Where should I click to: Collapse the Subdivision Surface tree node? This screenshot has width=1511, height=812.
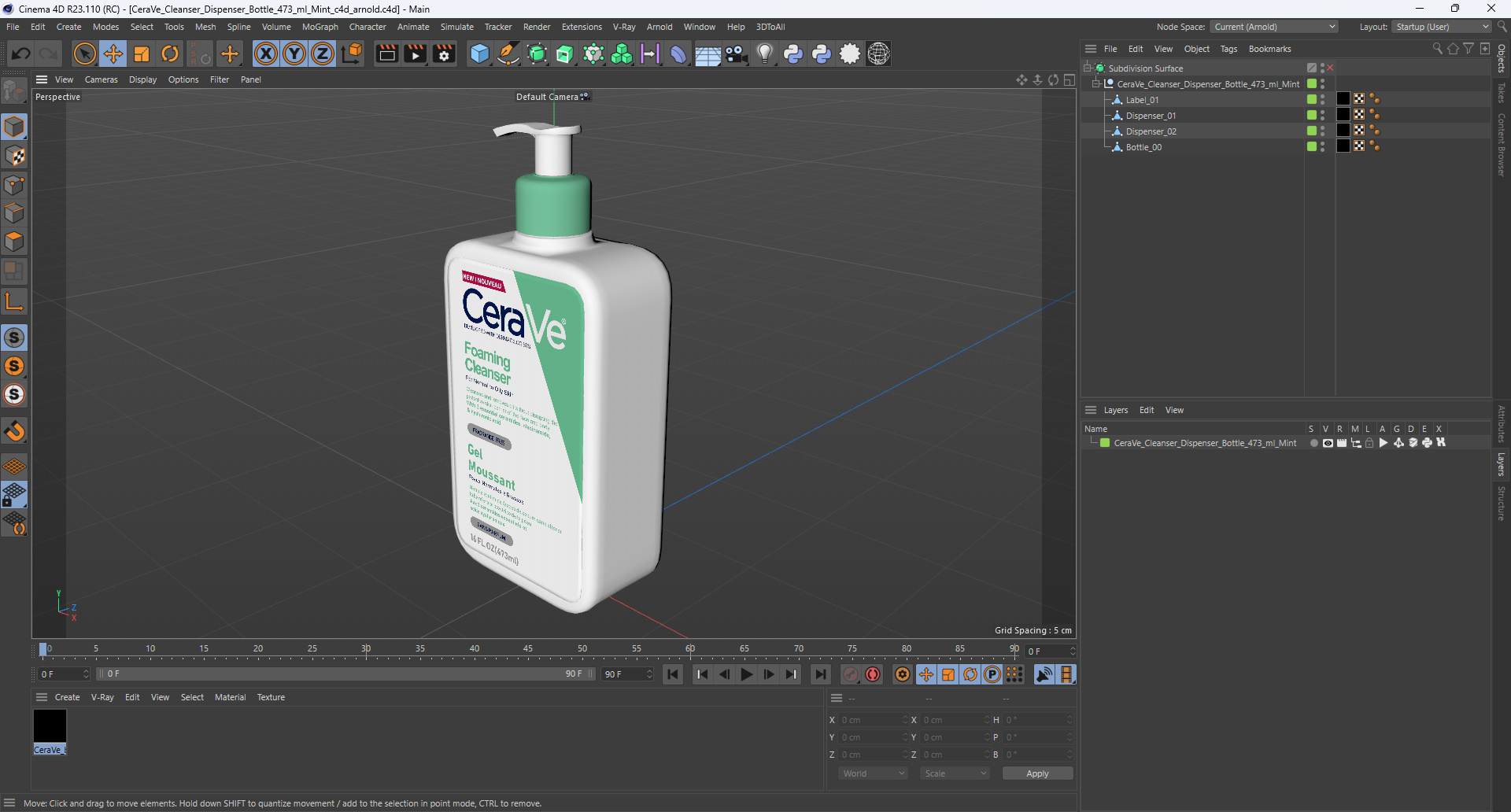(1088, 68)
